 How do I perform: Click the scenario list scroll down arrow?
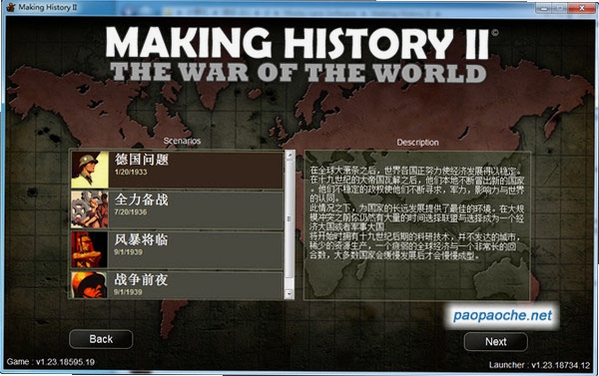coord(289,294)
